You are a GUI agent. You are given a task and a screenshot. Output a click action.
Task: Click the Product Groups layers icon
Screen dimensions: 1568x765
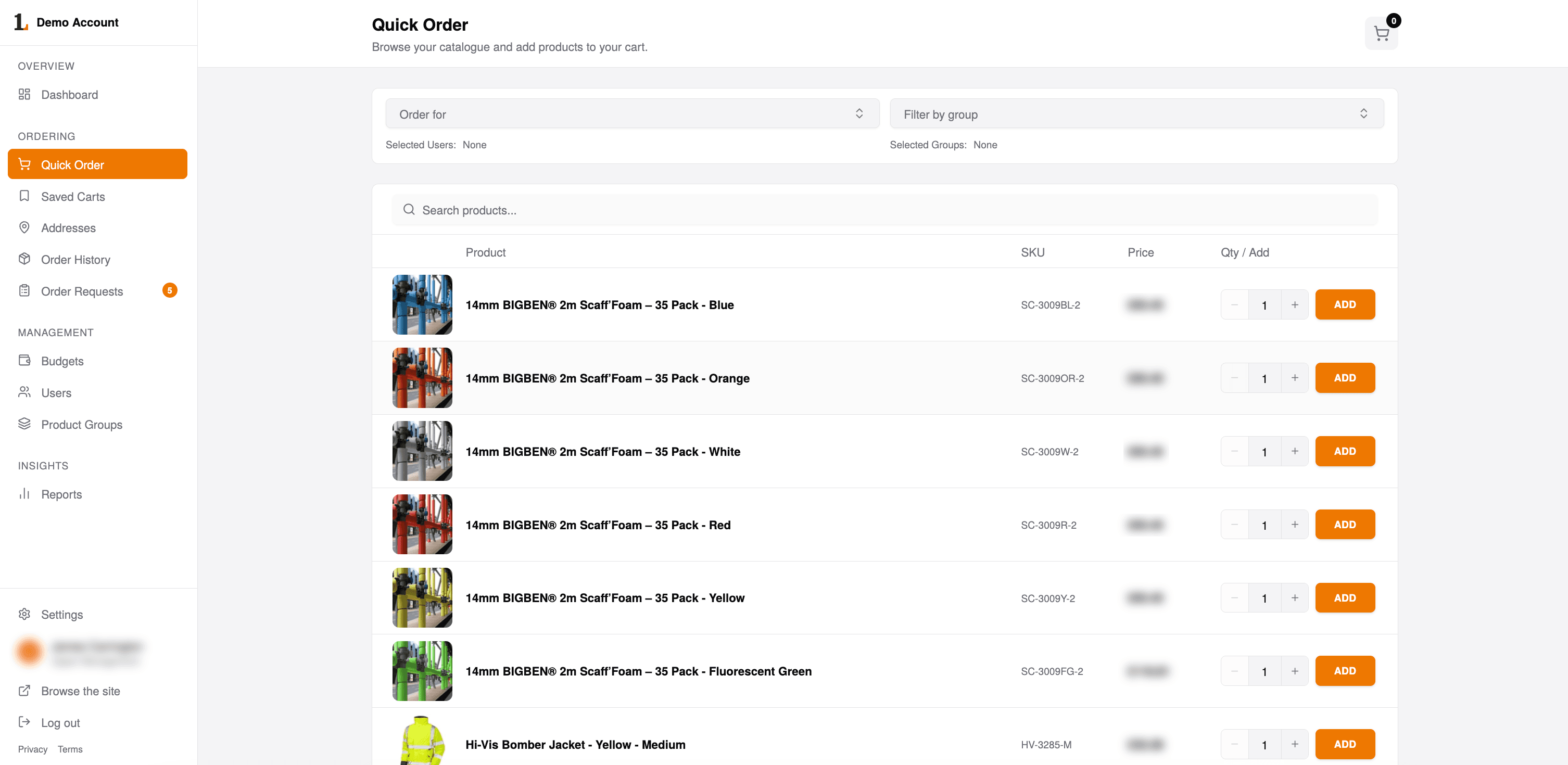(x=24, y=424)
